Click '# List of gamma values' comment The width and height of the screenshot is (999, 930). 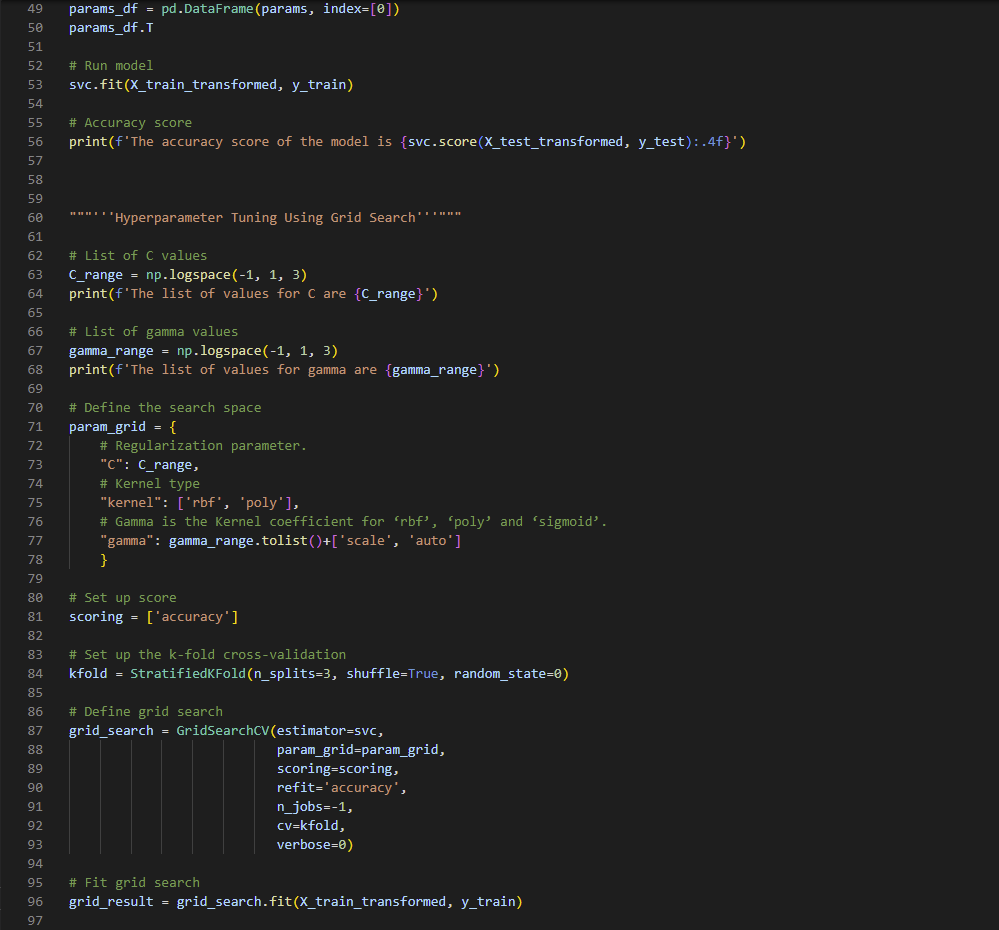(x=153, y=331)
